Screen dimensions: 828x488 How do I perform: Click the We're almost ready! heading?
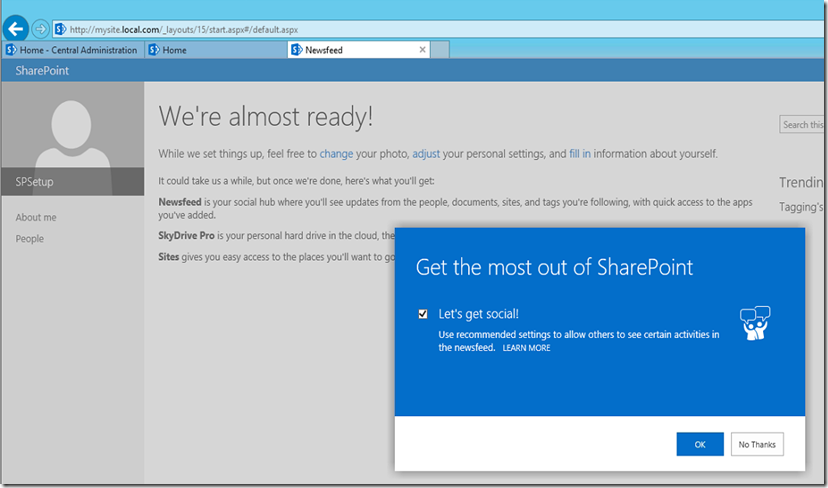pos(266,117)
